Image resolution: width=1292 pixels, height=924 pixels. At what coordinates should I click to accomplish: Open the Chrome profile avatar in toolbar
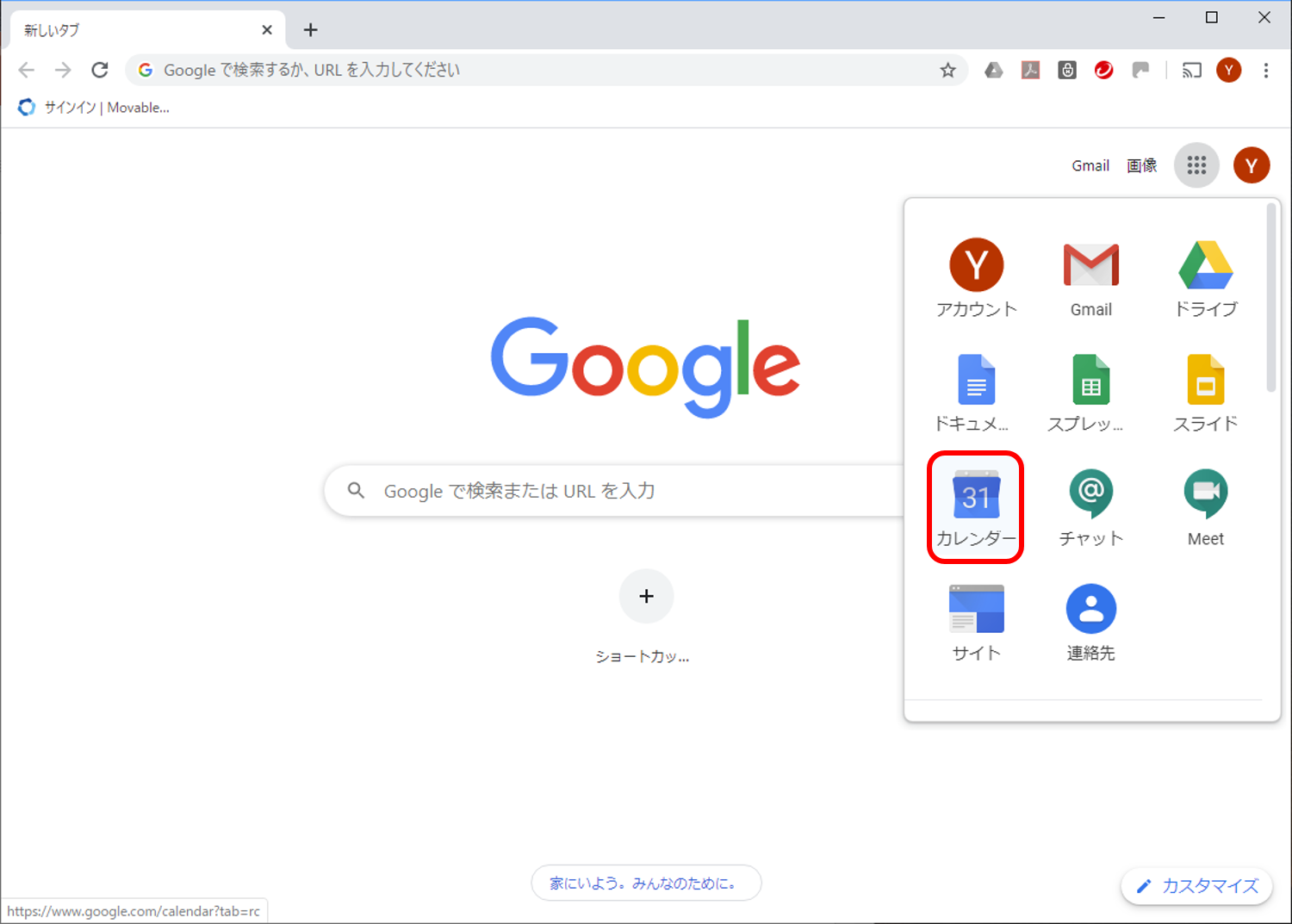(1228, 71)
